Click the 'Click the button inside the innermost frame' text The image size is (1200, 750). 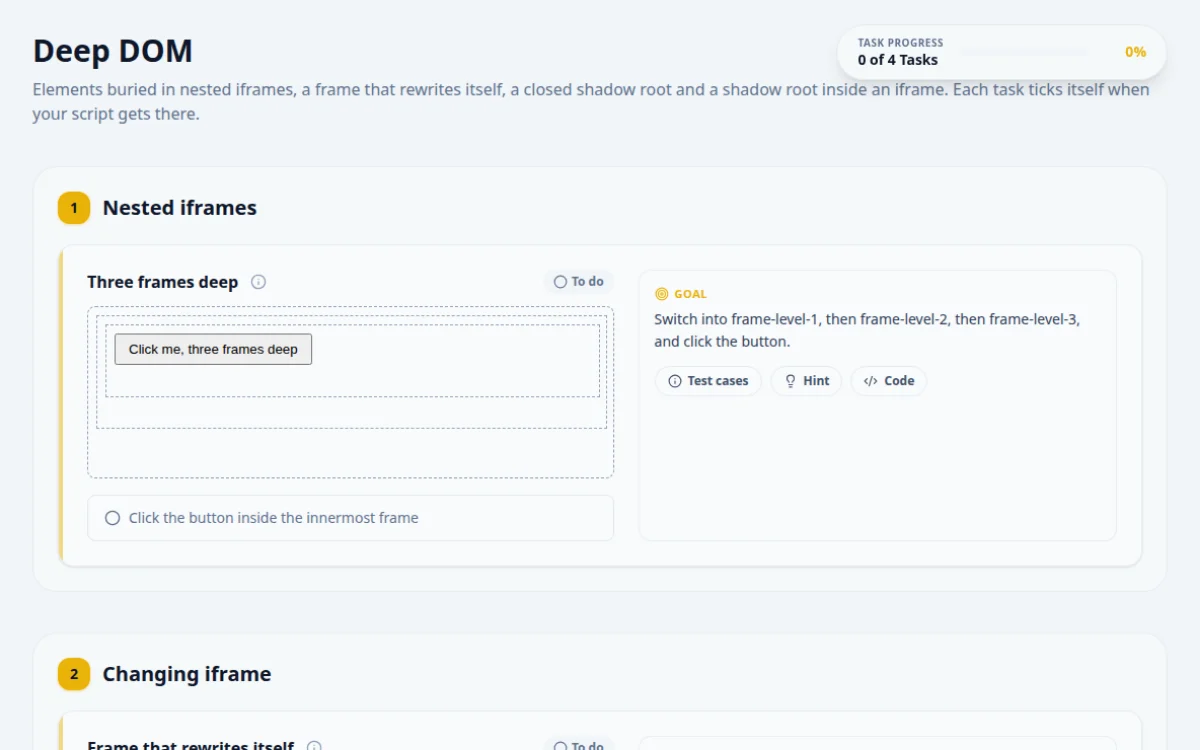(x=274, y=518)
